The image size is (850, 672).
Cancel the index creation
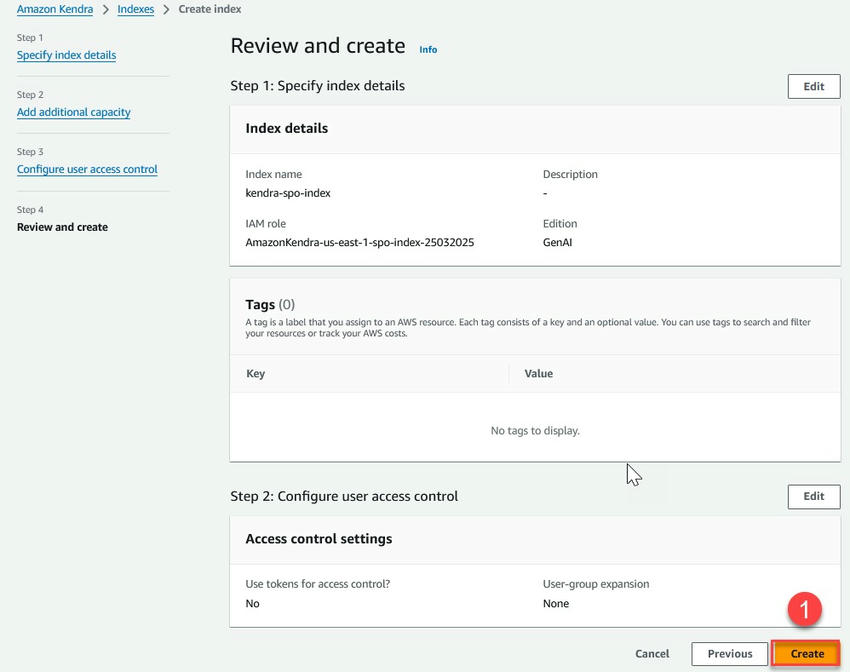pos(652,654)
